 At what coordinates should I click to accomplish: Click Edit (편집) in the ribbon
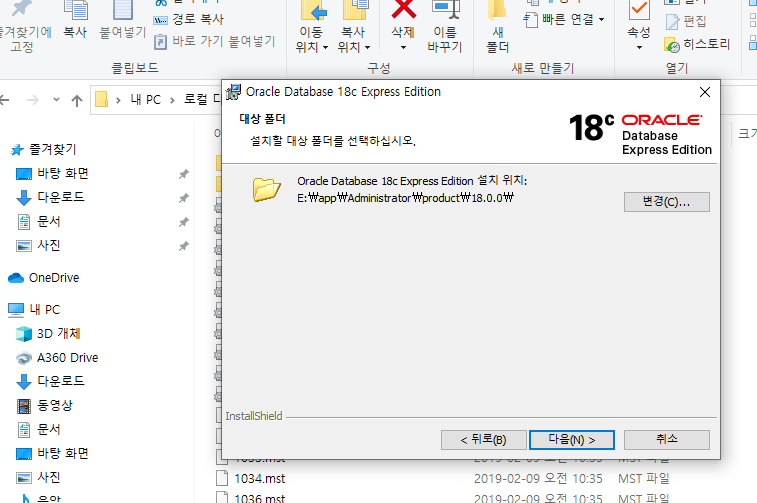click(x=686, y=21)
